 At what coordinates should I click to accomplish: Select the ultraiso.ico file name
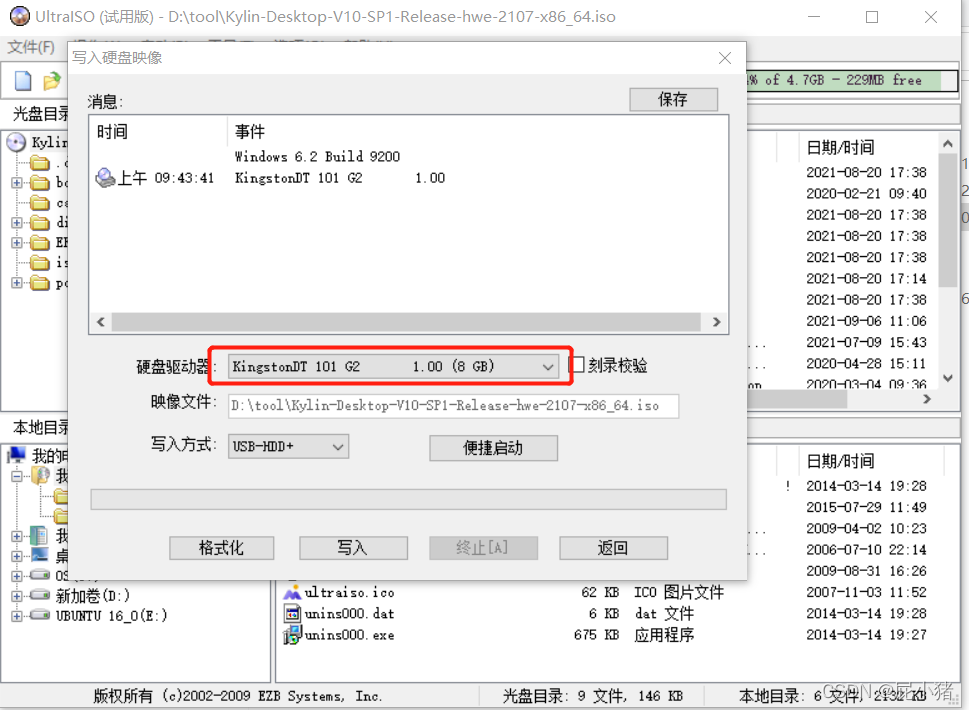[x=349, y=593]
